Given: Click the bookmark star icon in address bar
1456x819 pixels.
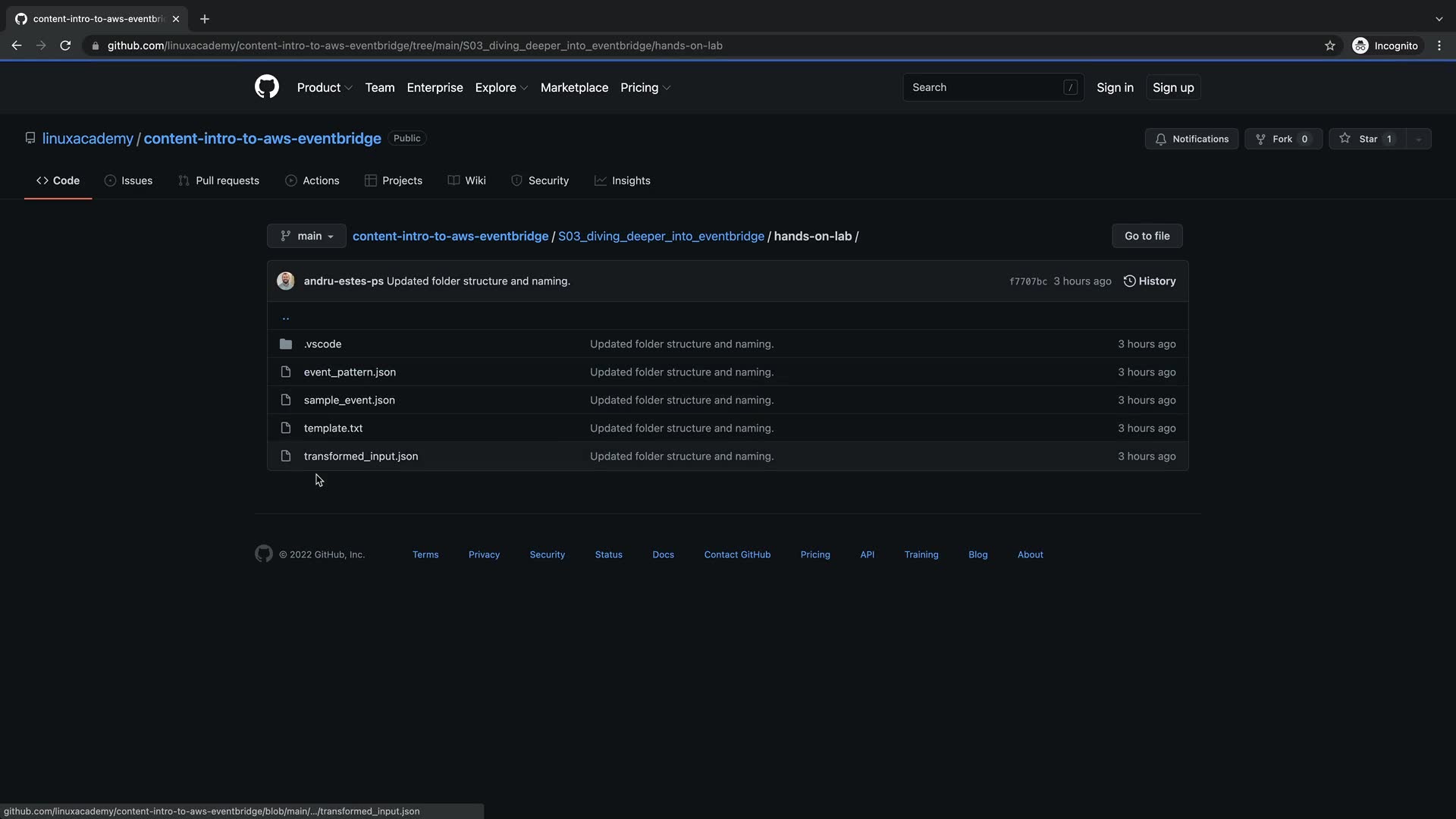Looking at the screenshot, I should [1329, 45].
